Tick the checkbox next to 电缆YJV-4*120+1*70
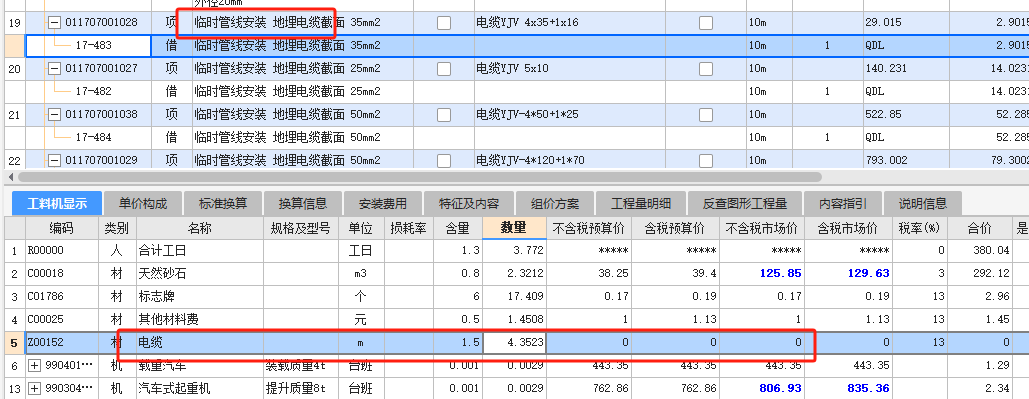The width and height of the screenshot is (1029, 399). click(444, 160)
